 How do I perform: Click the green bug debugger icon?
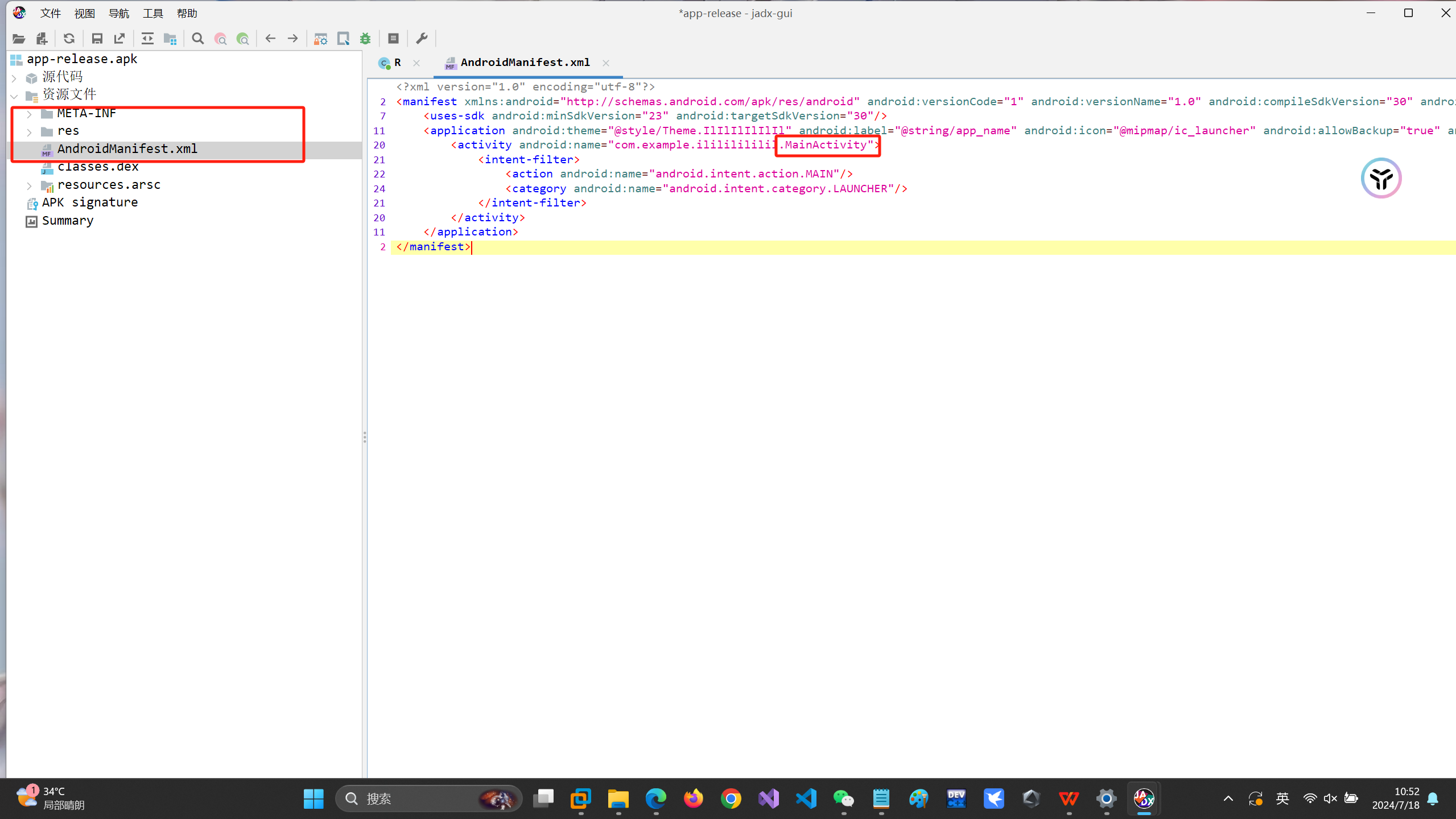(x=365, y=39)
